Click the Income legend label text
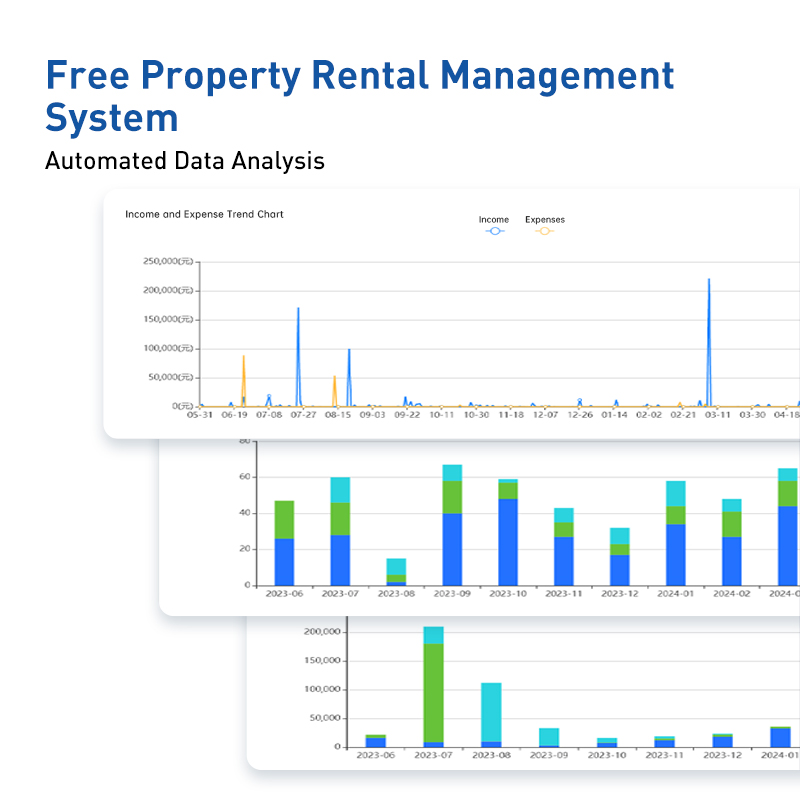The image size is (800, 800). point(494,219)
